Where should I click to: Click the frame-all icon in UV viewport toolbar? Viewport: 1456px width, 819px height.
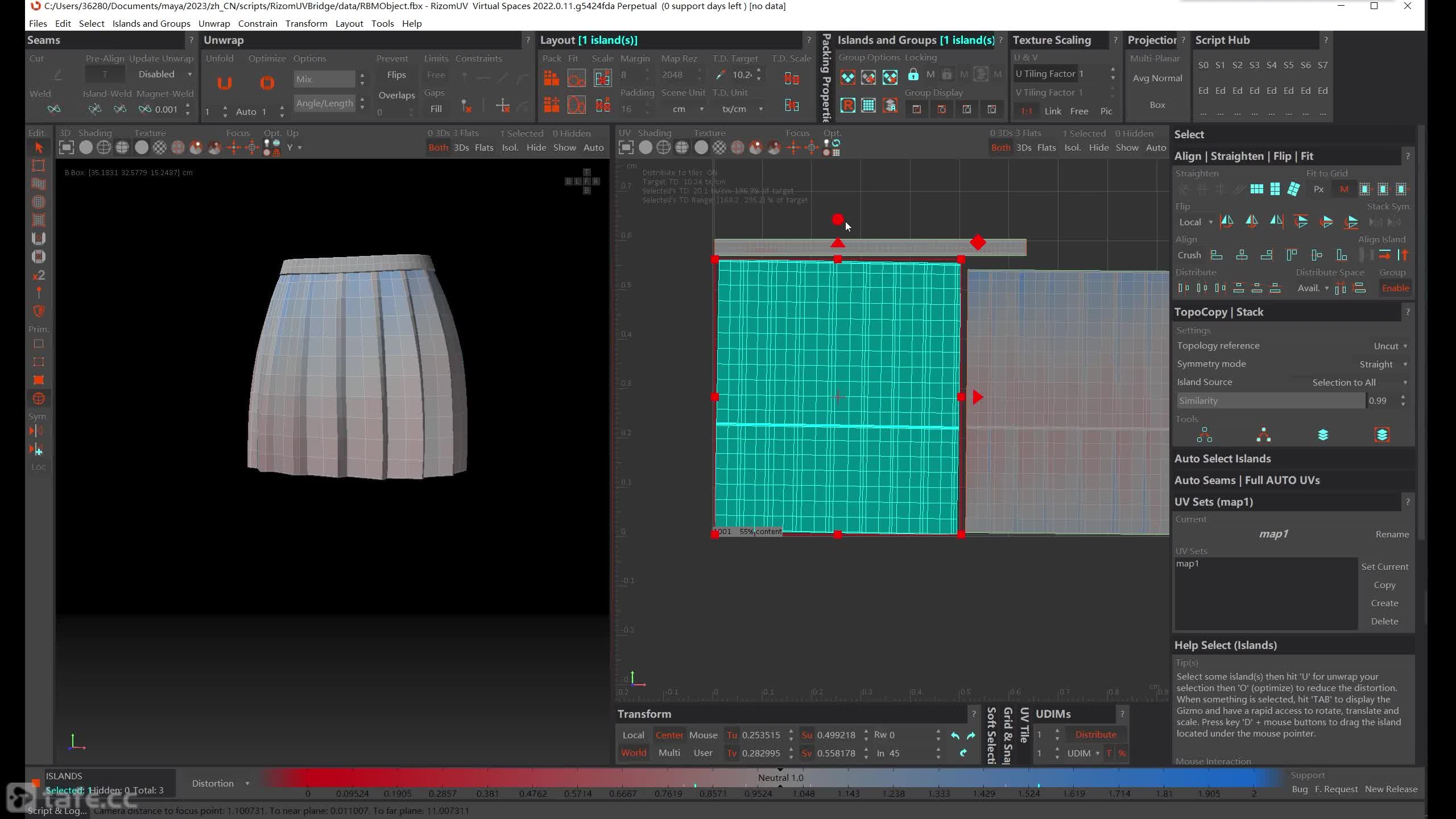[626, 148]
